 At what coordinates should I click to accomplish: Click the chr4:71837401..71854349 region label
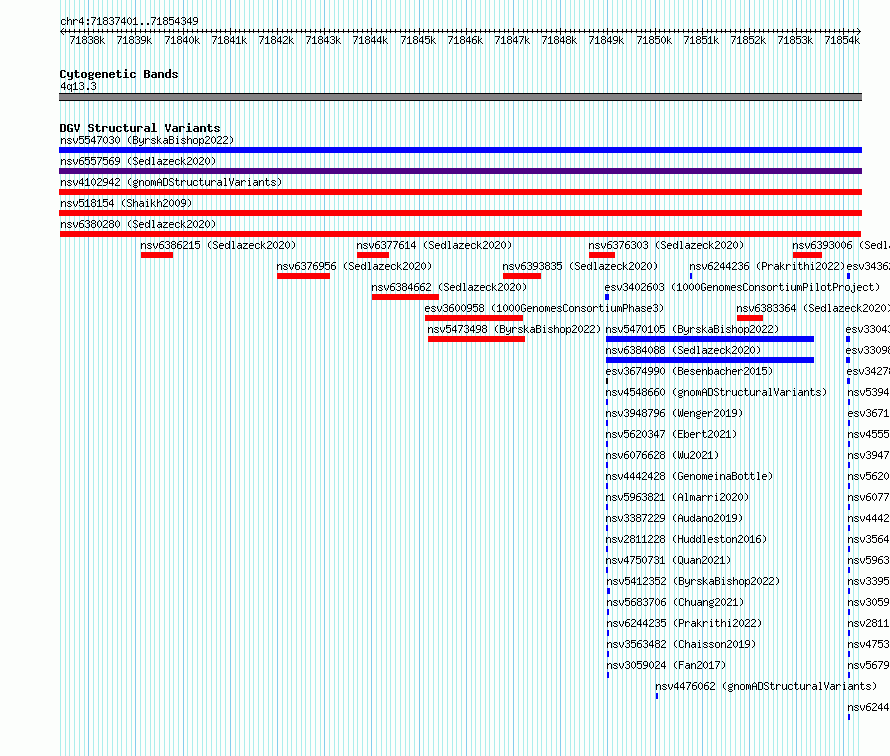[129, 21]
